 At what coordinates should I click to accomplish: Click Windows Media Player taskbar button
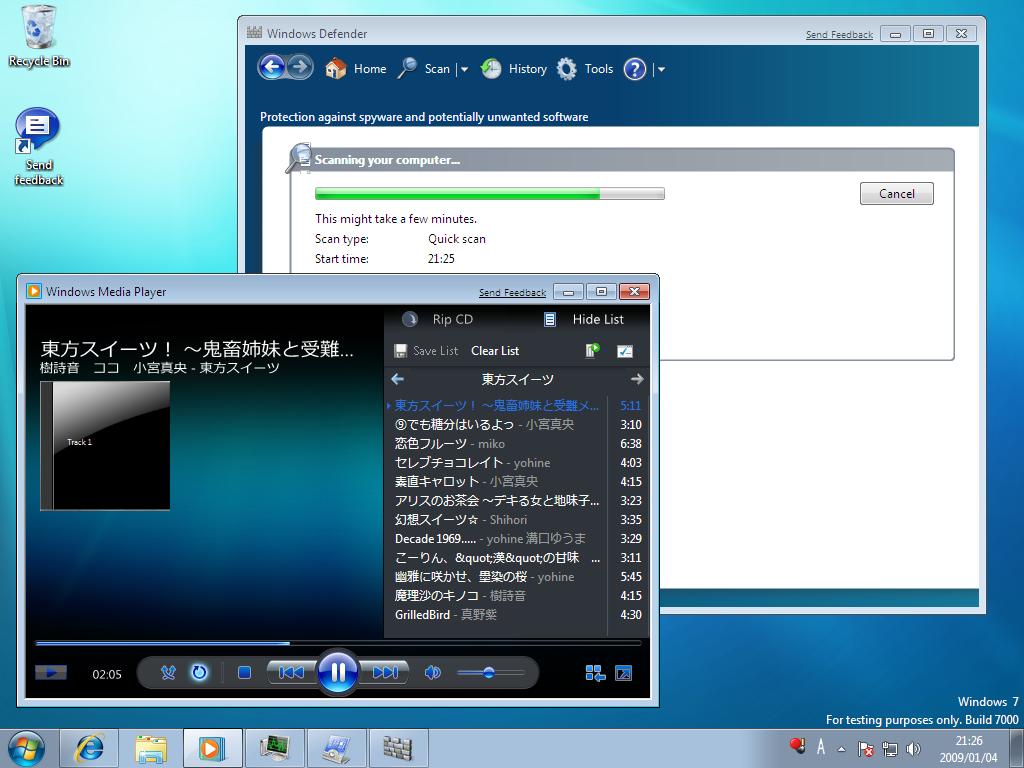213,748
